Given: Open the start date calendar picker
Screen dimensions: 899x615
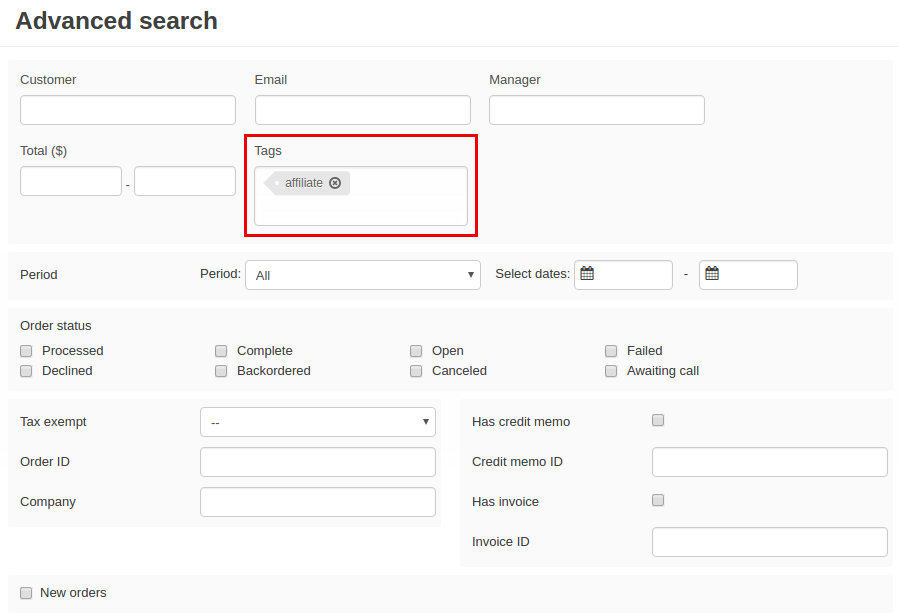Looking at the screenshot, I should click(587, 273).
